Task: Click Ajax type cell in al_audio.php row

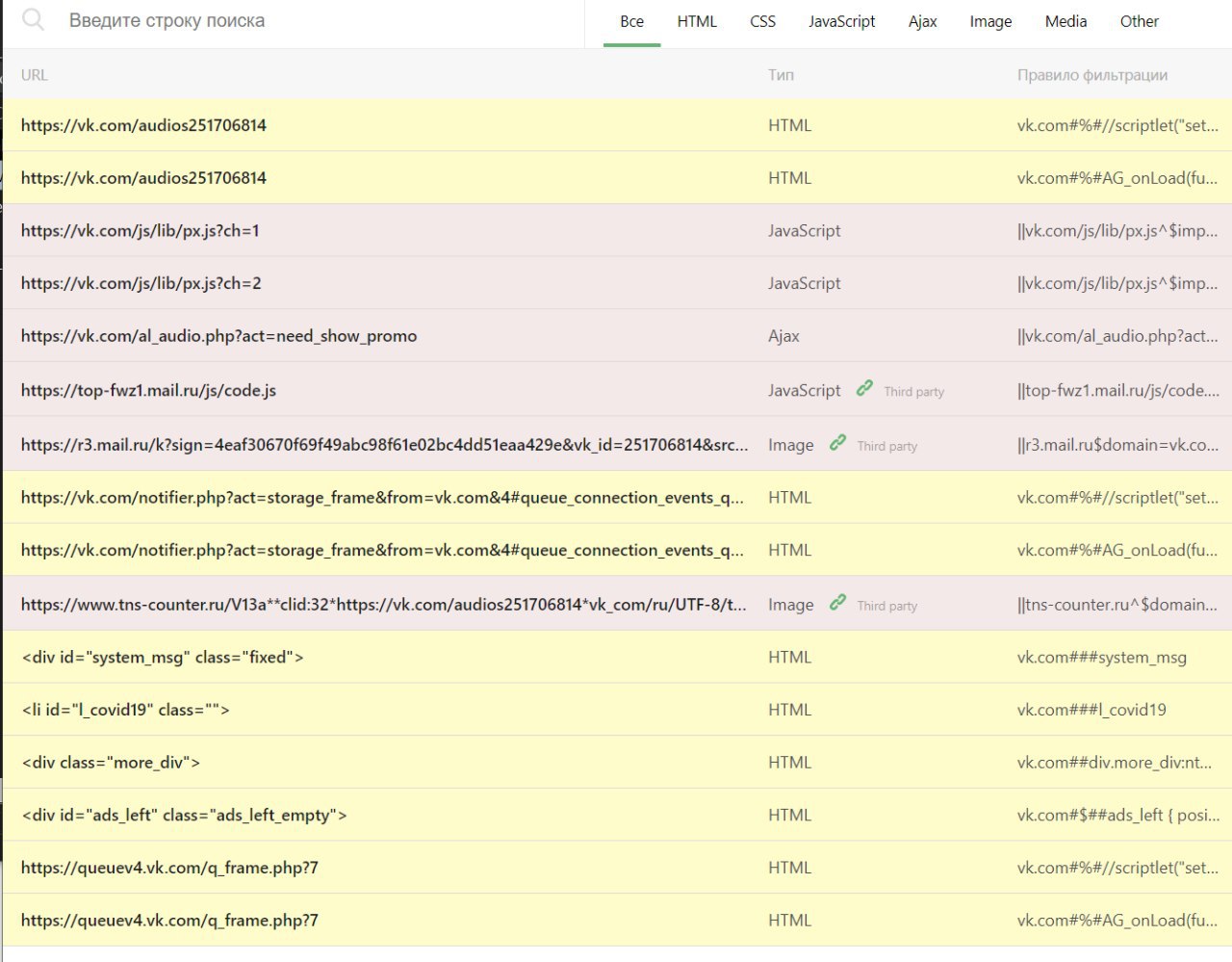Action: 783,336
